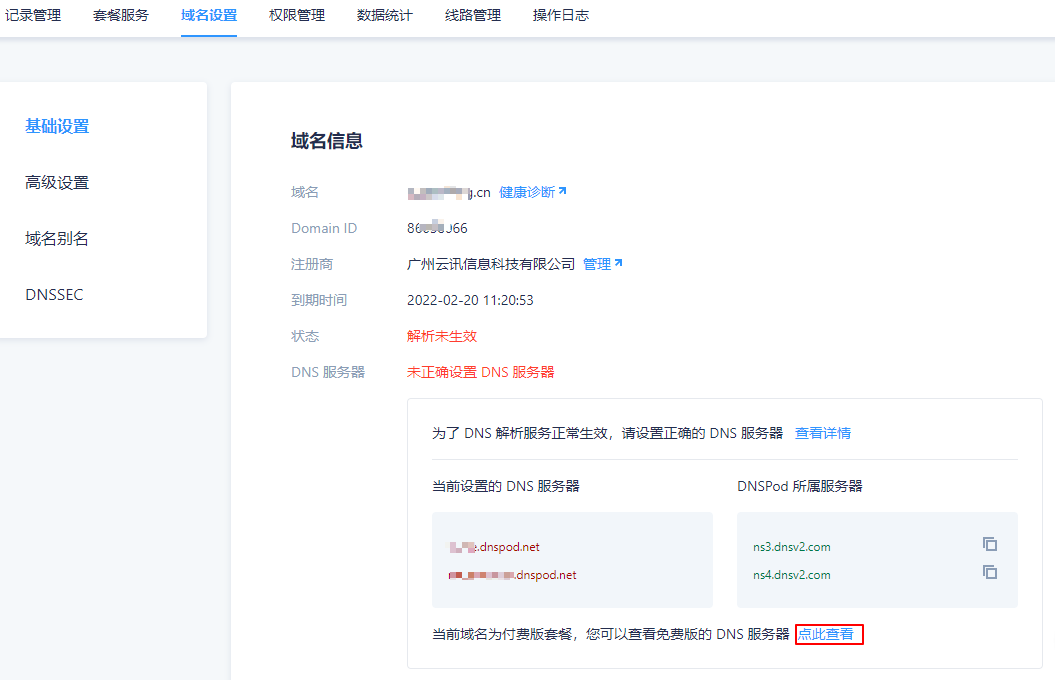1055x680 pixels.
Task: Switch to the 套餐服务 tab
Action: click(x=121, y=16)
